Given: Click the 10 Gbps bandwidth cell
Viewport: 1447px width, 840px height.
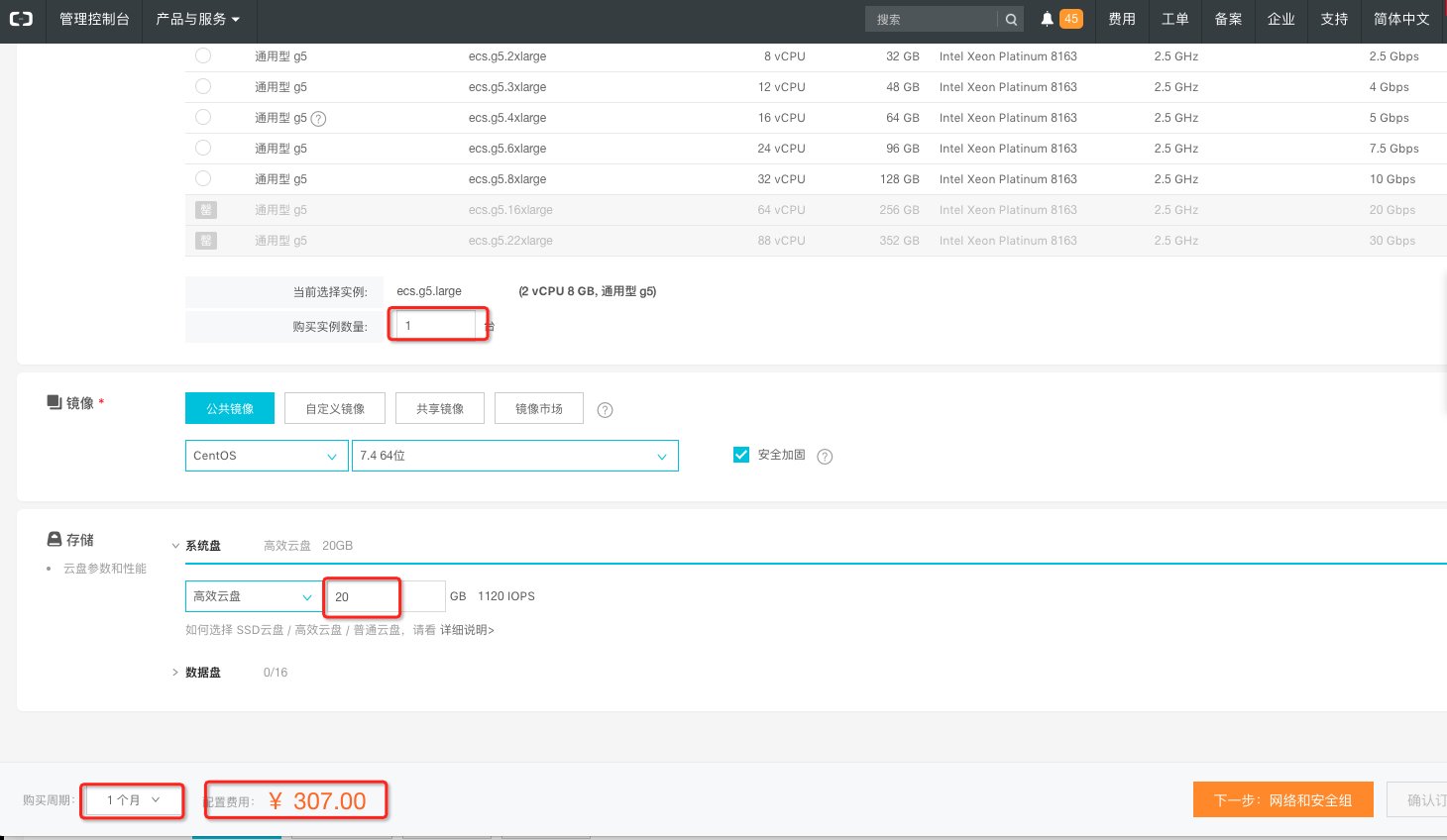Looking at the screenshot, I should pyautogui.click(x=1392, y=179).
